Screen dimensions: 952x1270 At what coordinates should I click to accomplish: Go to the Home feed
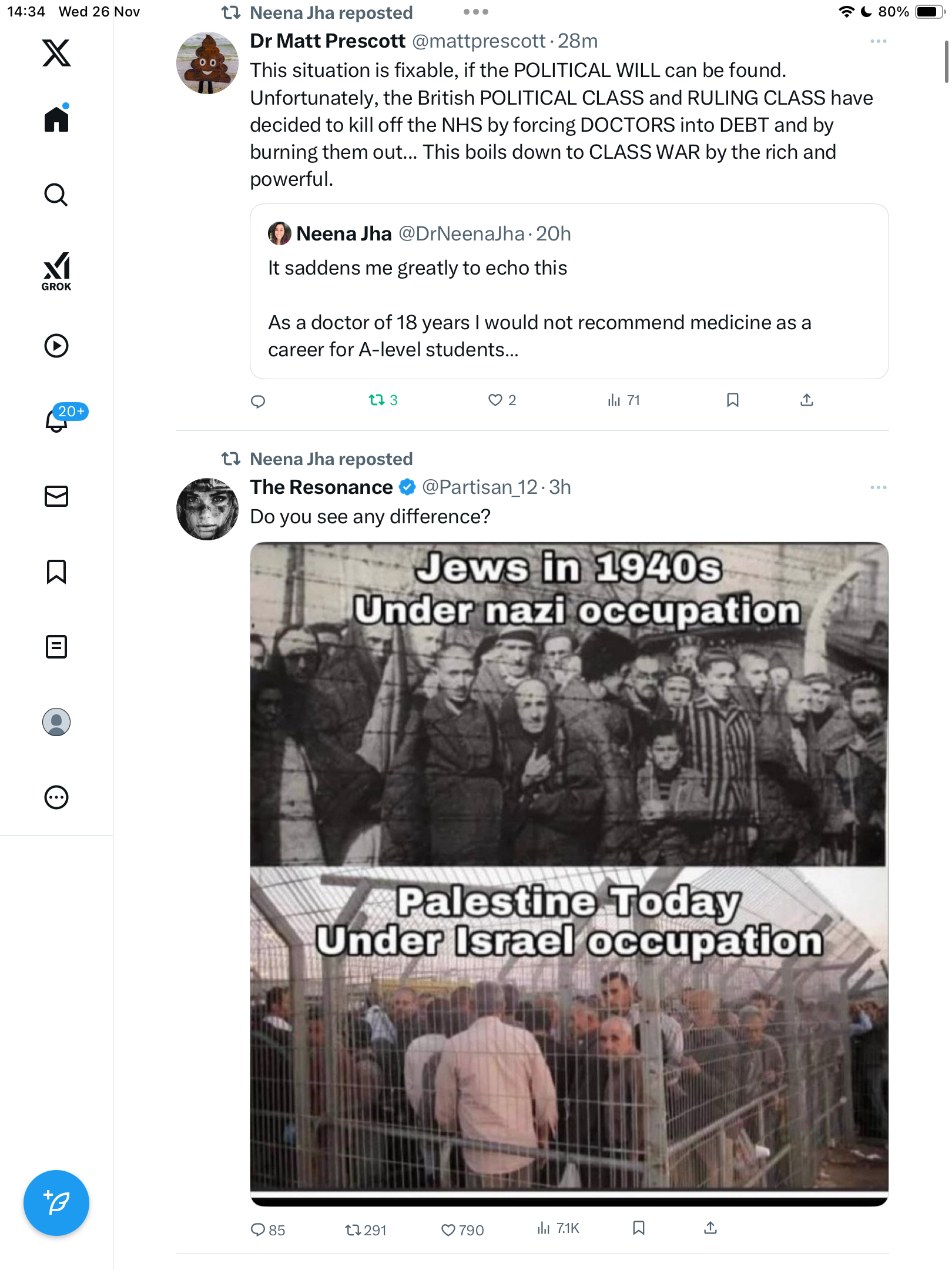click(56, 119)
